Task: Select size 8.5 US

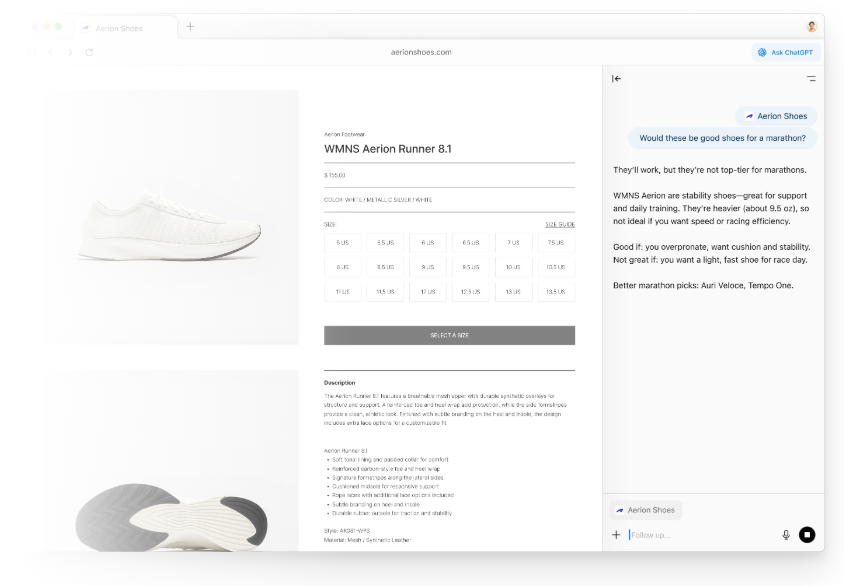Action: [x=385, y=267]
